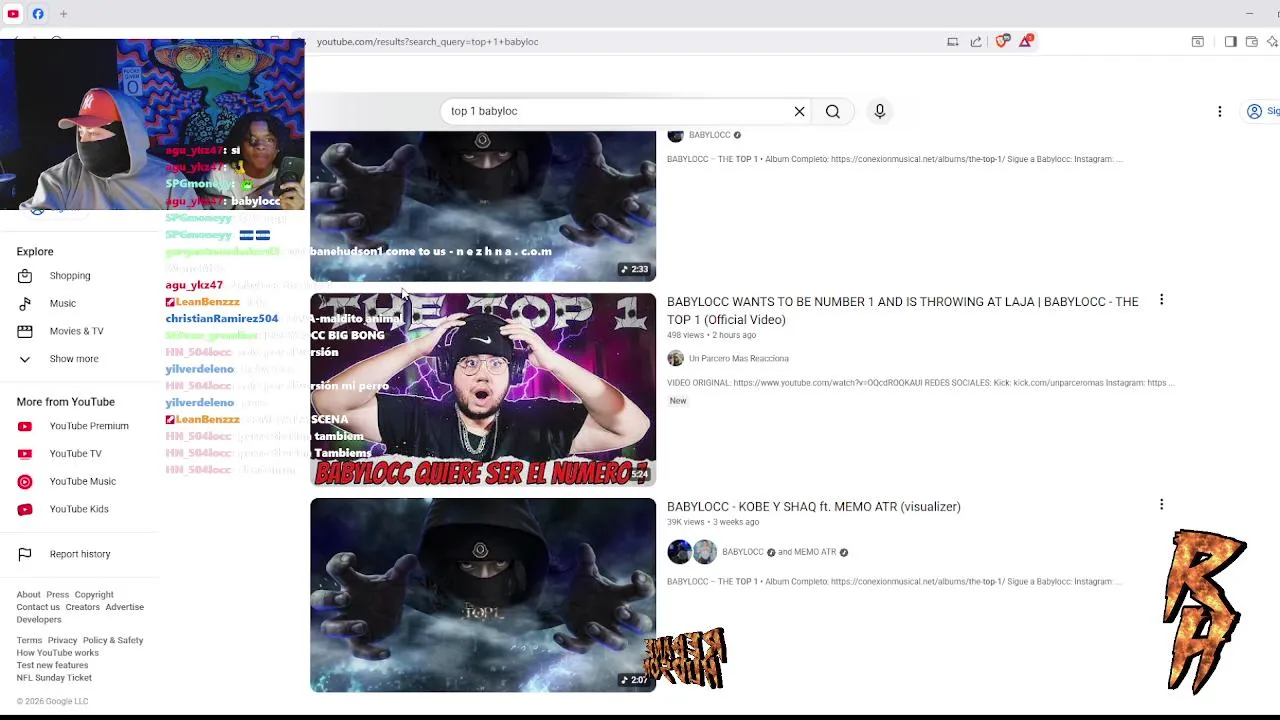This screenshot has height=720, width=1280.
Task: Click the Music note icon
Action: (25, 303)
